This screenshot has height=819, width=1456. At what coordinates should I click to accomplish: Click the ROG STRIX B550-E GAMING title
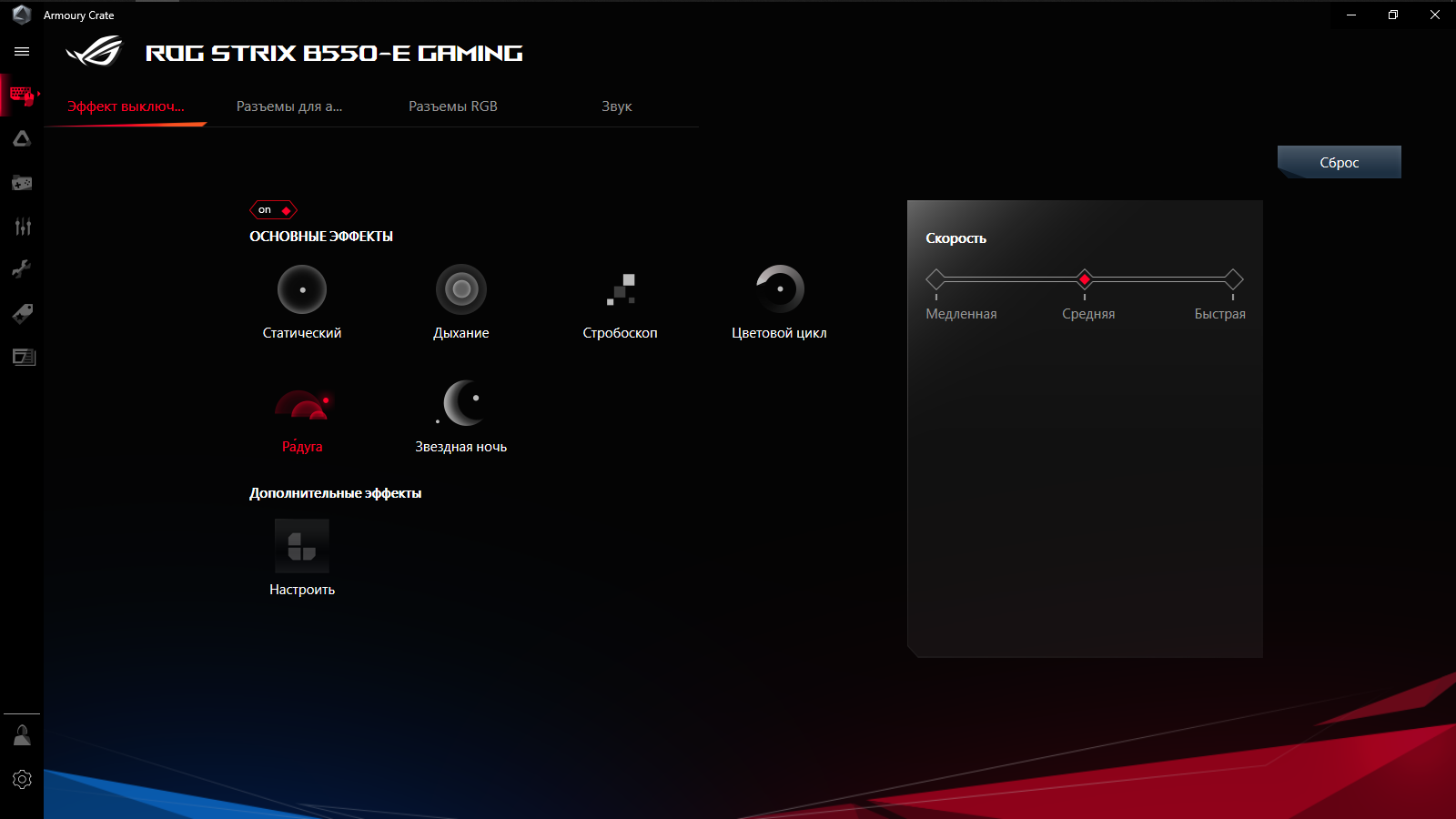point(335,54)
